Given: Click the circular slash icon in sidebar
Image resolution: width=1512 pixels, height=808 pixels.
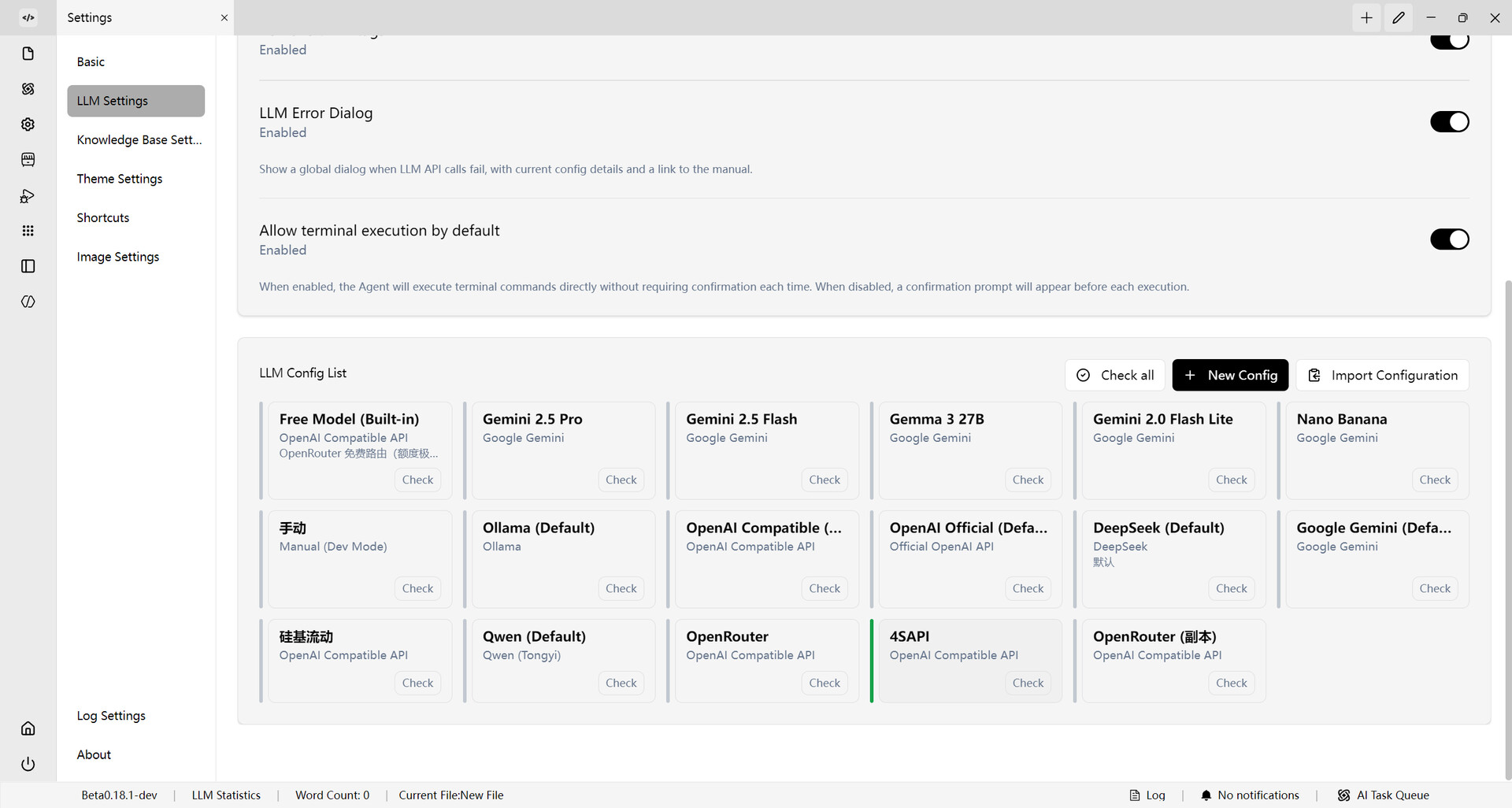Looking at the screenshot, I should coord(28,302).
